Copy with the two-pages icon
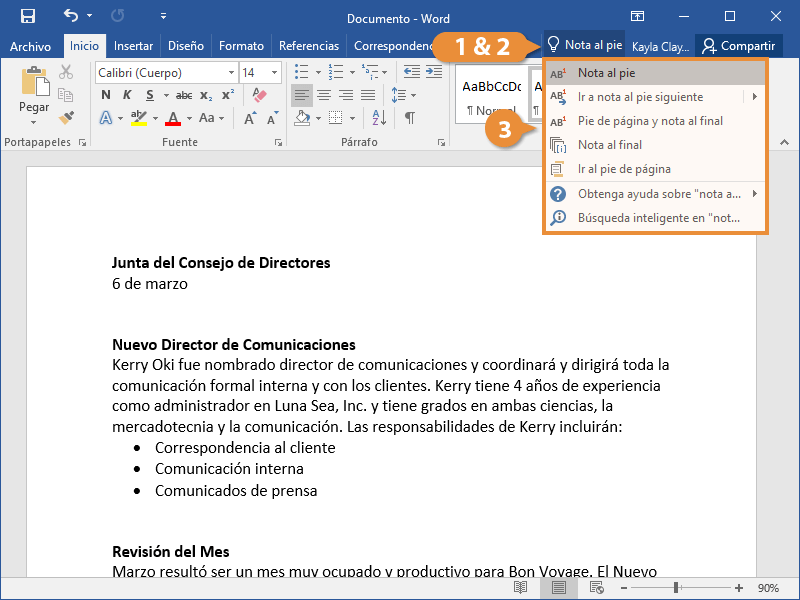The image size is (800, 600). point(65,95)
